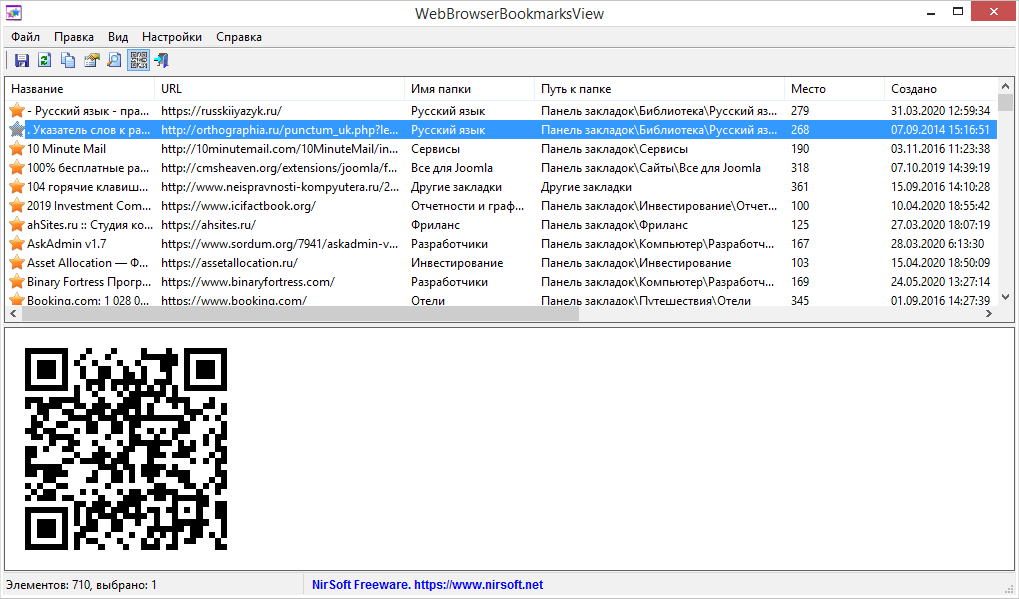
Task: Refresh the bookmarks list via toolbar icon
Action: 44,60
